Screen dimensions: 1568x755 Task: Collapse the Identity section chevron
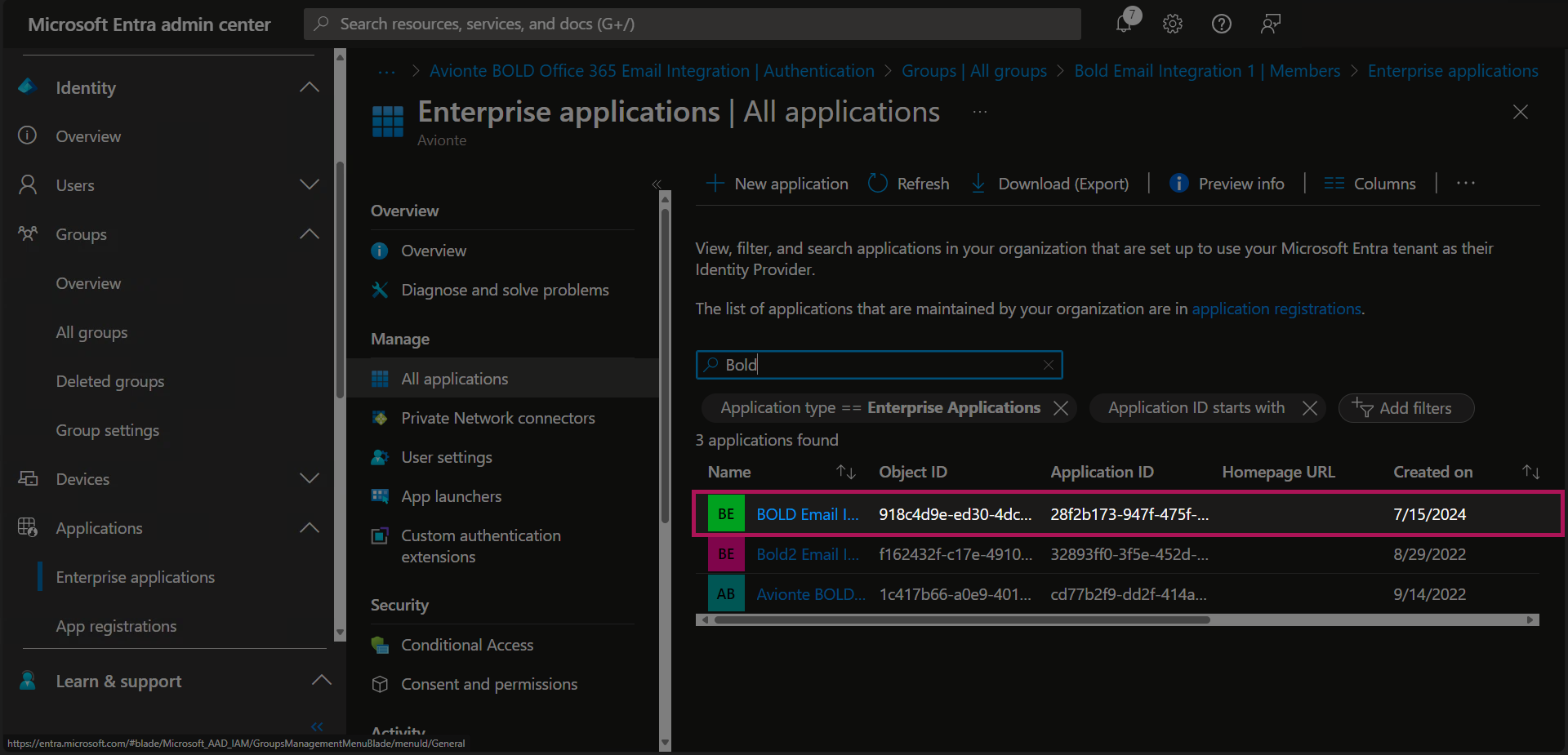310,87
